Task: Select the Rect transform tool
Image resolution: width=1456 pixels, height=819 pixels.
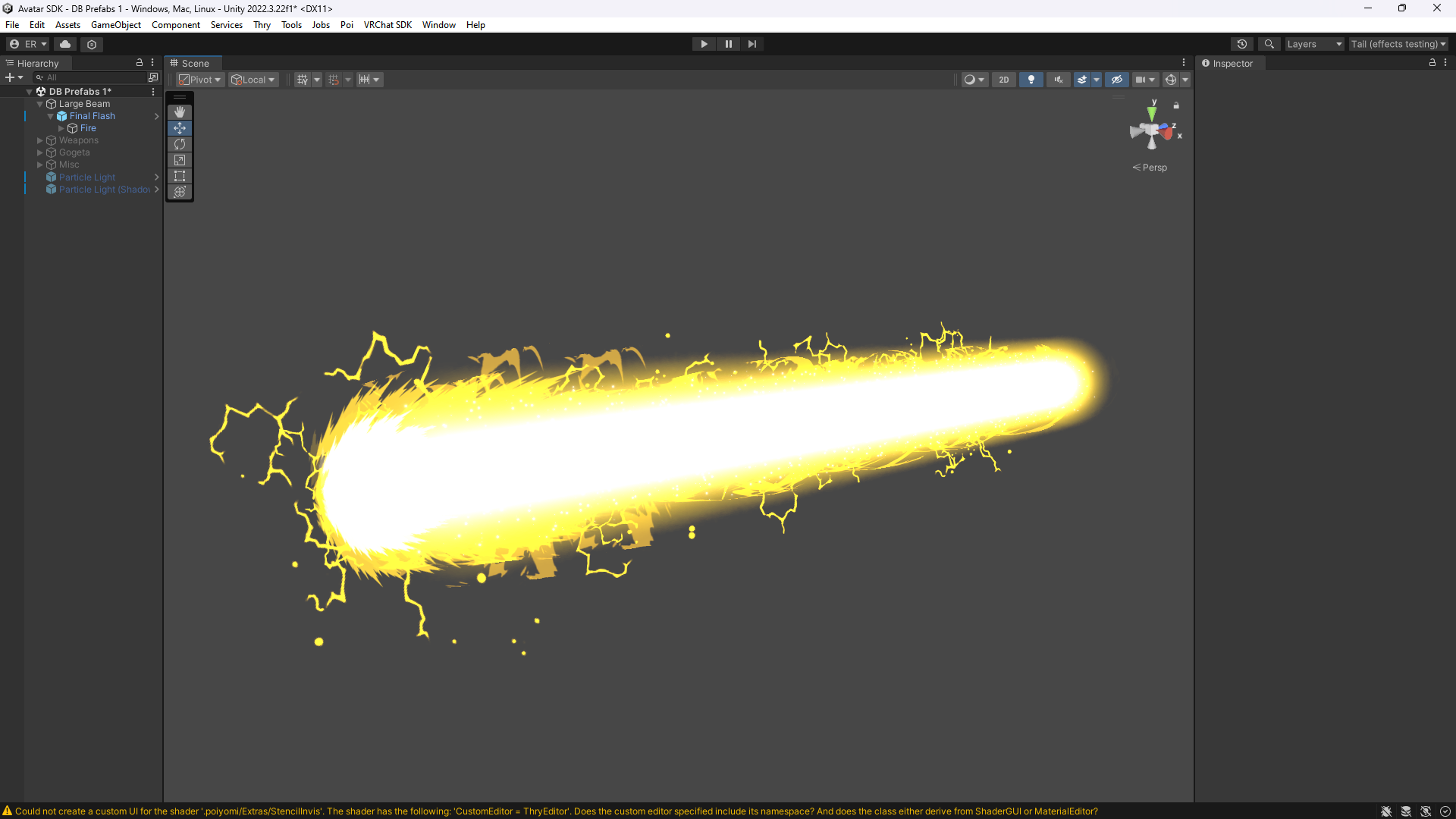Action: [x=180, y=176]
